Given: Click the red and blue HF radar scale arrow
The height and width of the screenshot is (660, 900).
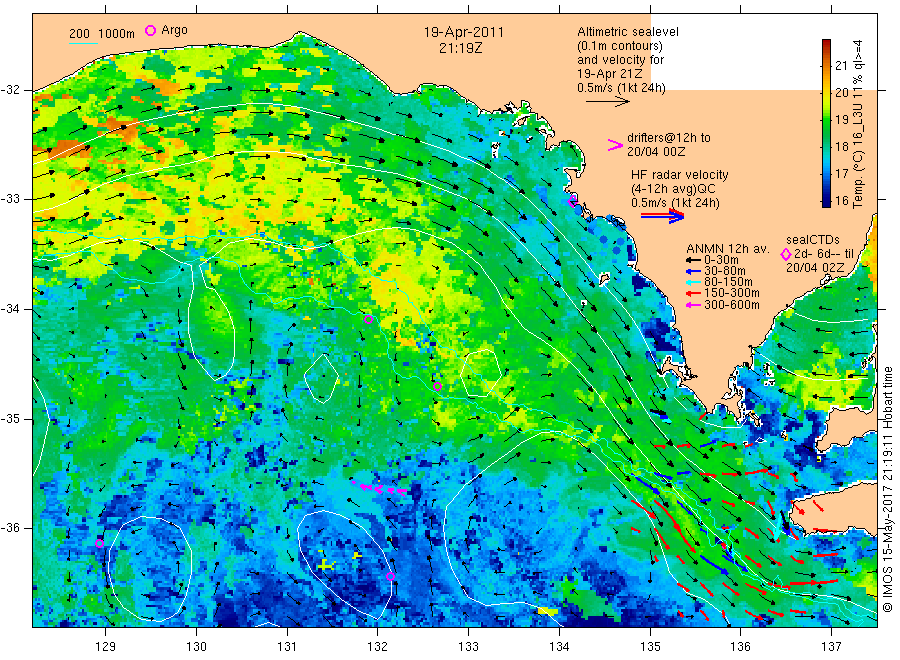Looking at the screenshot, I should [662, 216].
